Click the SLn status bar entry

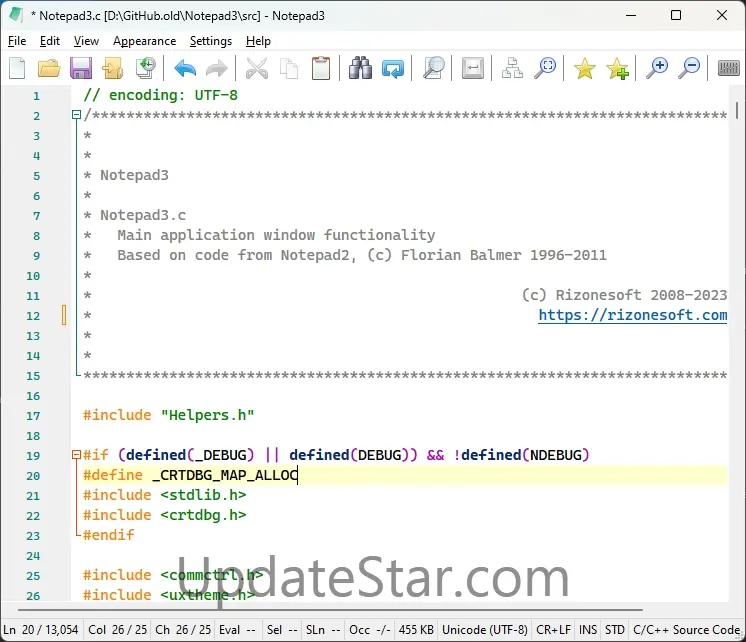[324, 630]
